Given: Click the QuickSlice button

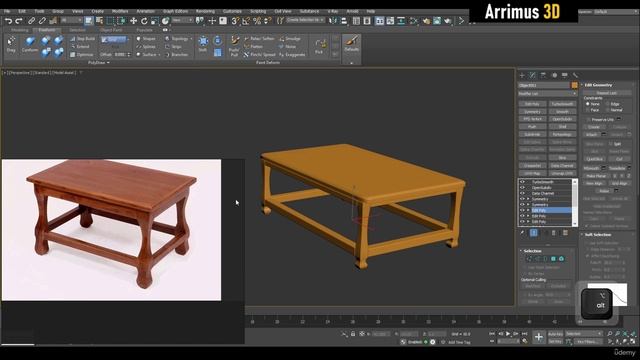Looking at the screenshot, I should (595, 159).
